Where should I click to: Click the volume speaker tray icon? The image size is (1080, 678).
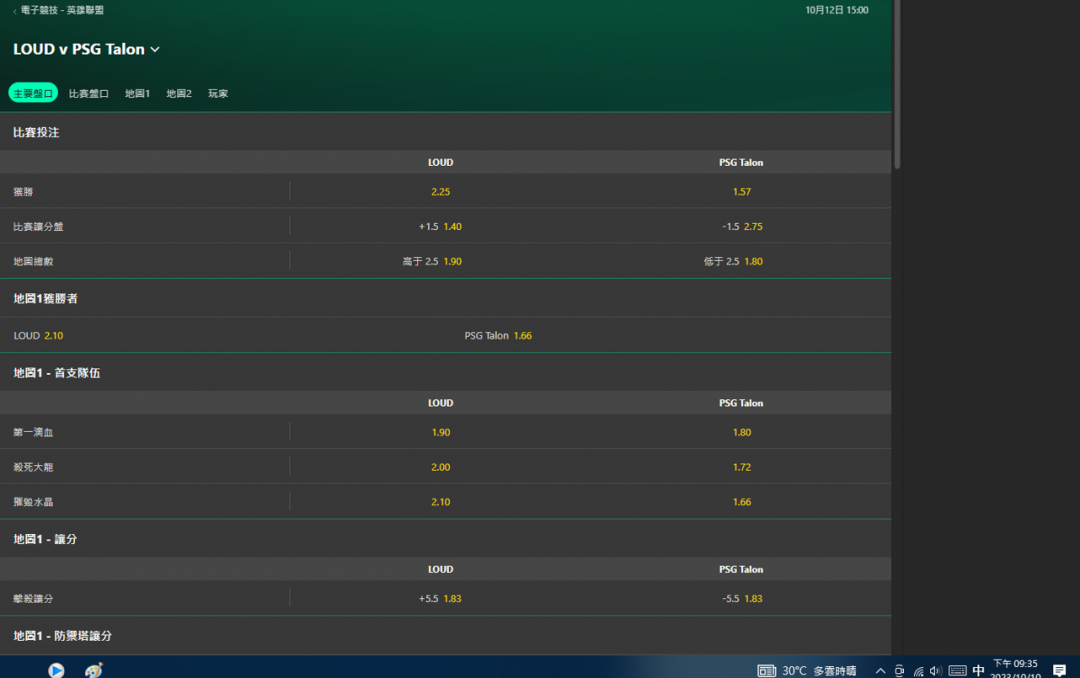click(935, 671)
